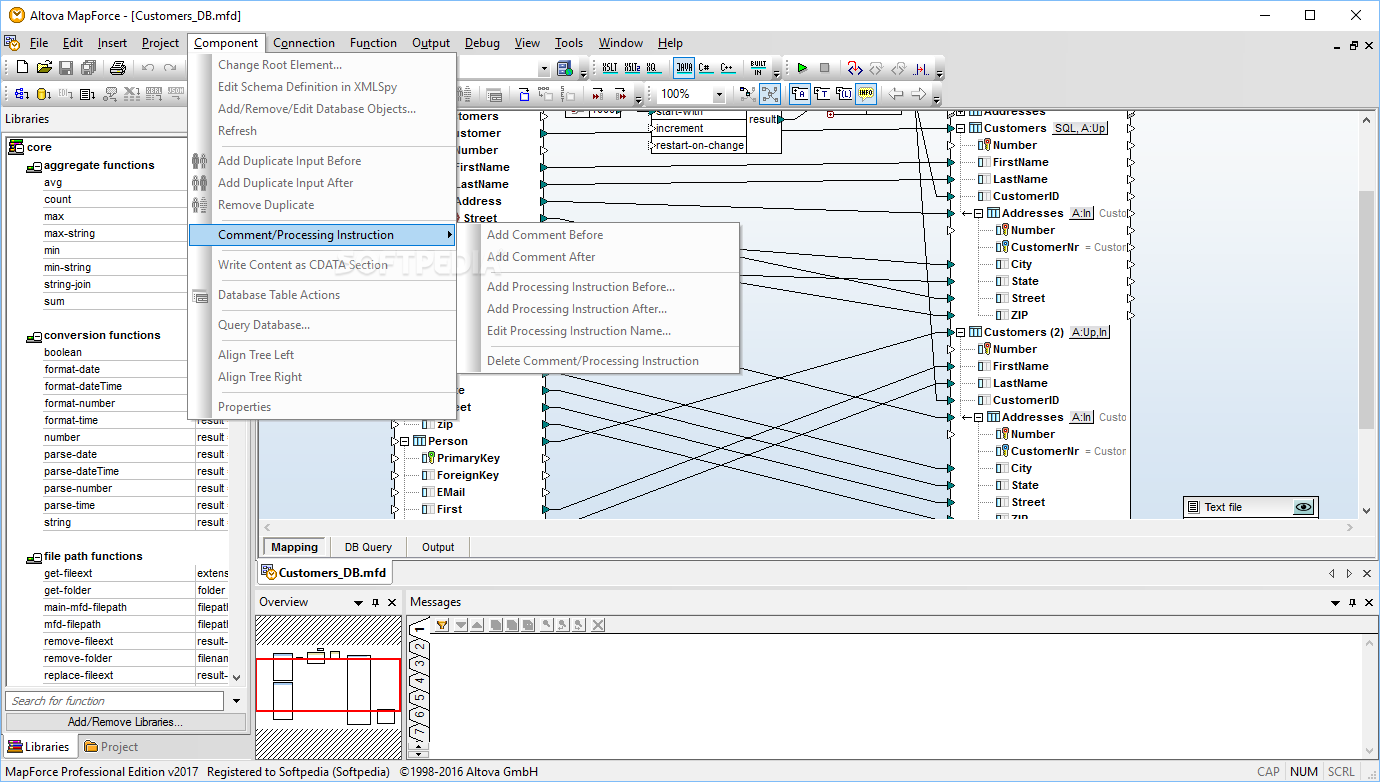Click the server/resources icon next to combo box
1380x782 pixels.
coord(565,68)
